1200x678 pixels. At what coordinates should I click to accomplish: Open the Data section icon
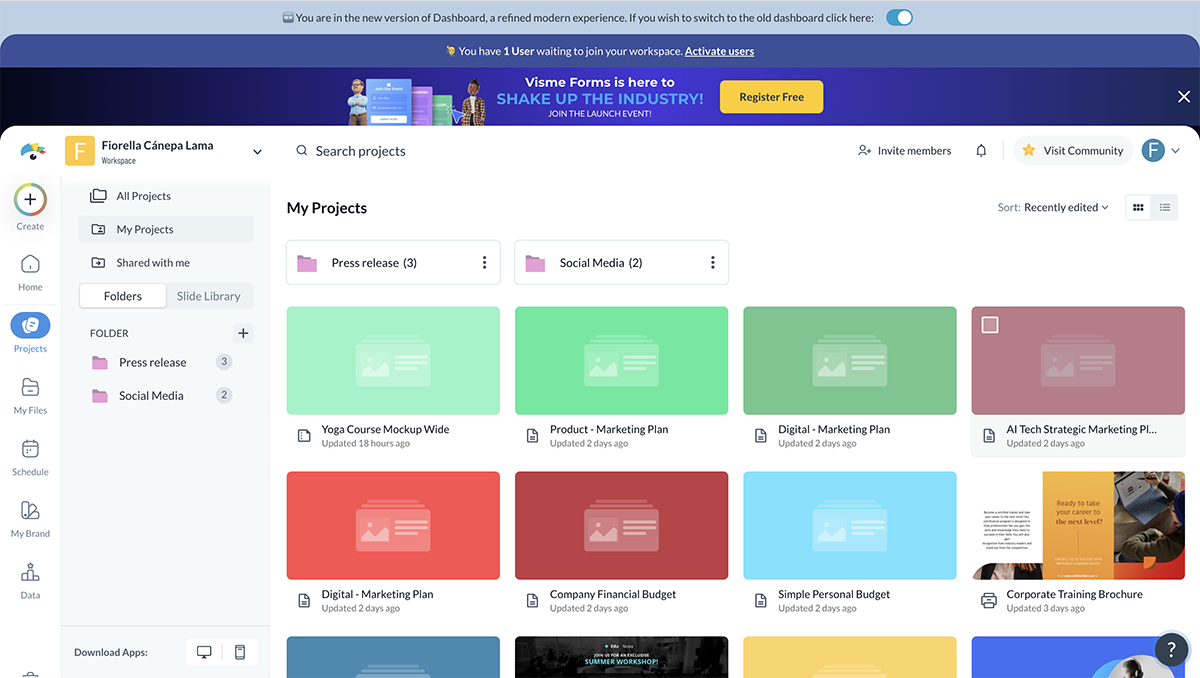click(x=30, y=573)
